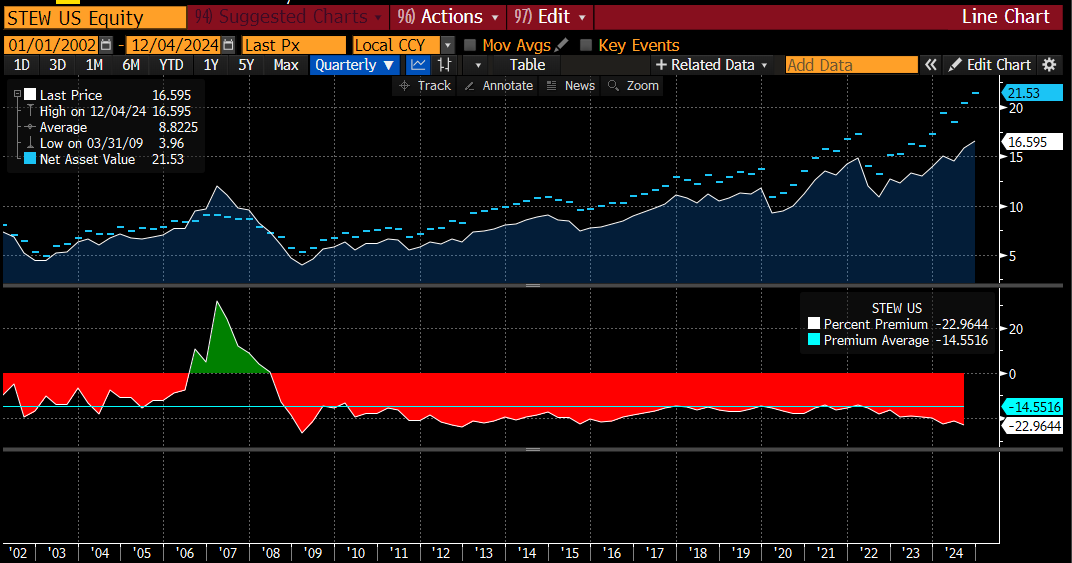Open the Edit menu
This screenshot has width=1072, height=563.
point(550,16)
